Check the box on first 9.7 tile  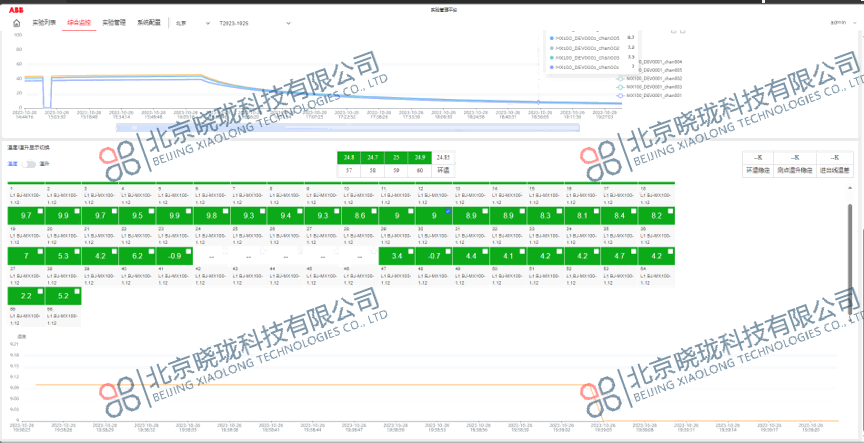pyautogui.click(x=40, y=210)
